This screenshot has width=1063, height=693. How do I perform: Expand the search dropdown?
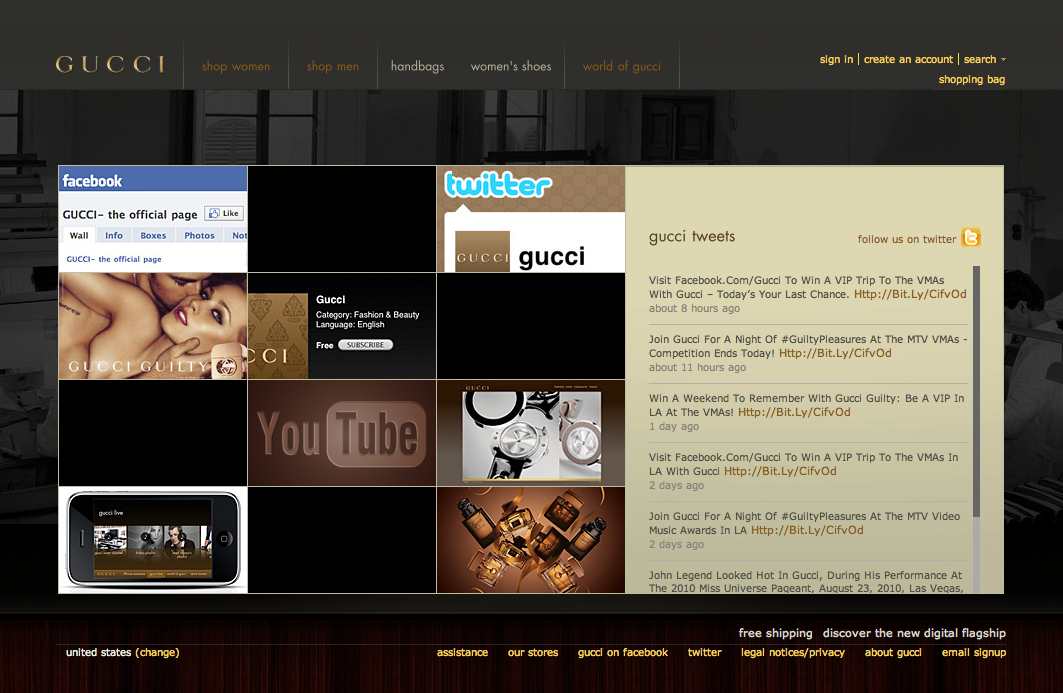click(x=984, y=59)
